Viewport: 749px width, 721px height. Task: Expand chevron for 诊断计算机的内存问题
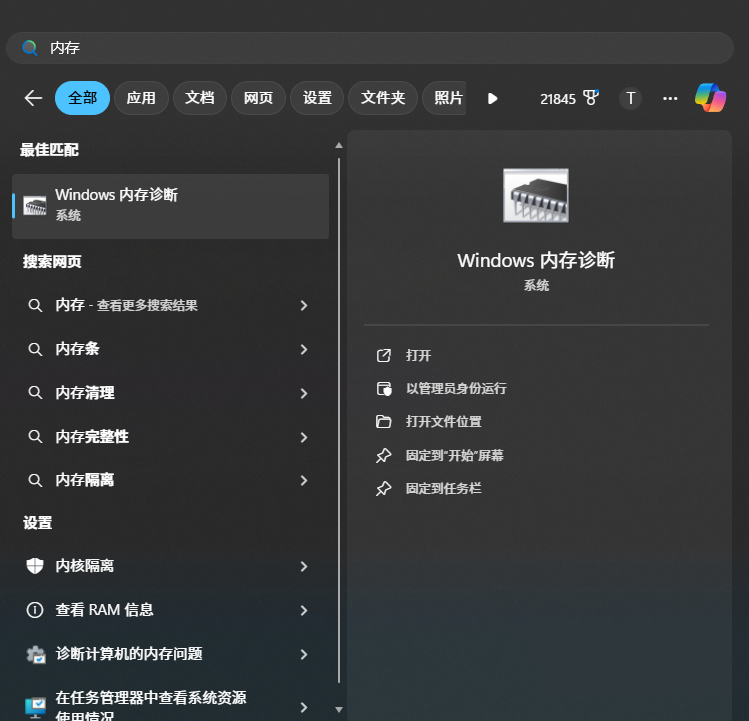(304, 654)
